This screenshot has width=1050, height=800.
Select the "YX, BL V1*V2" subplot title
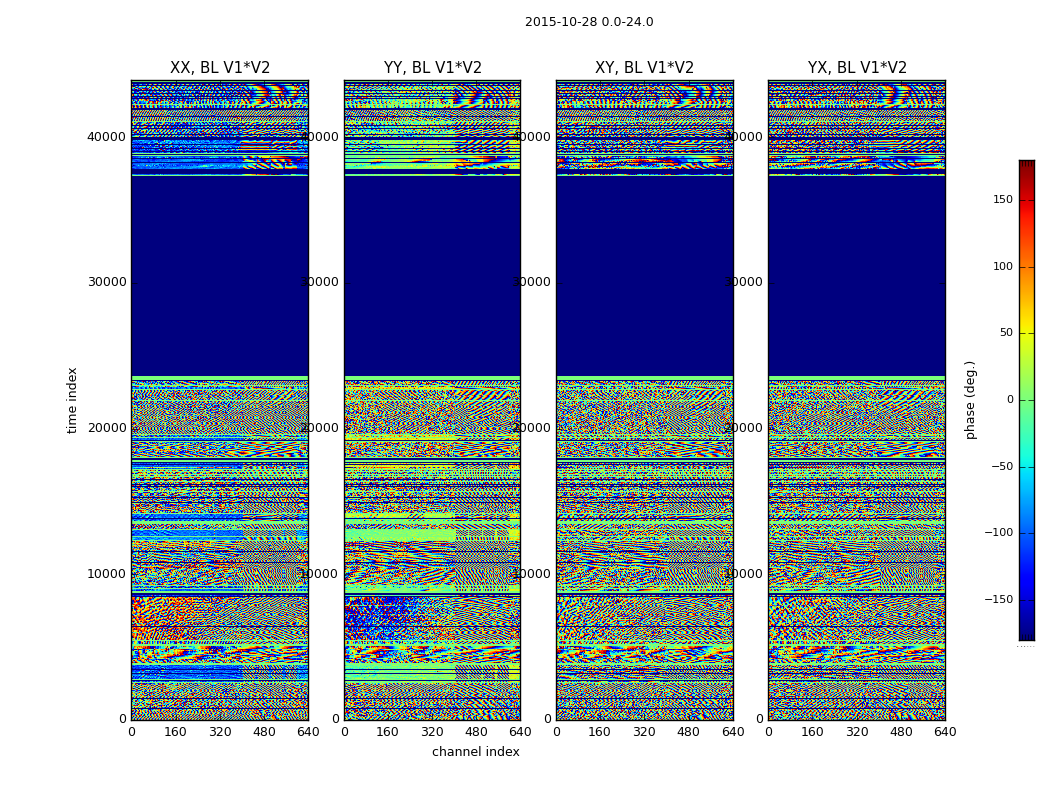[857, 68]
